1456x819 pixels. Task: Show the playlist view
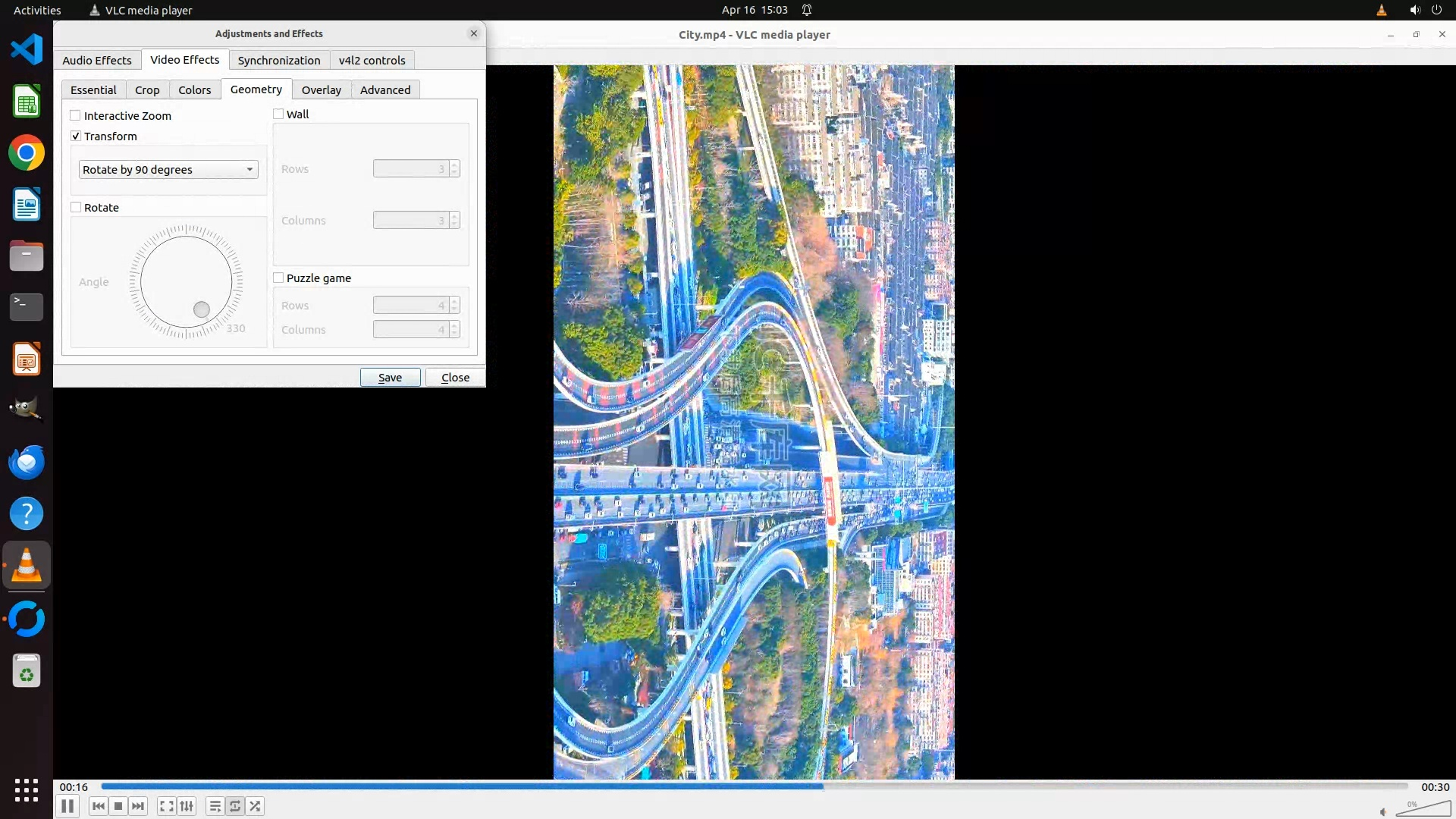pos(215,806)
